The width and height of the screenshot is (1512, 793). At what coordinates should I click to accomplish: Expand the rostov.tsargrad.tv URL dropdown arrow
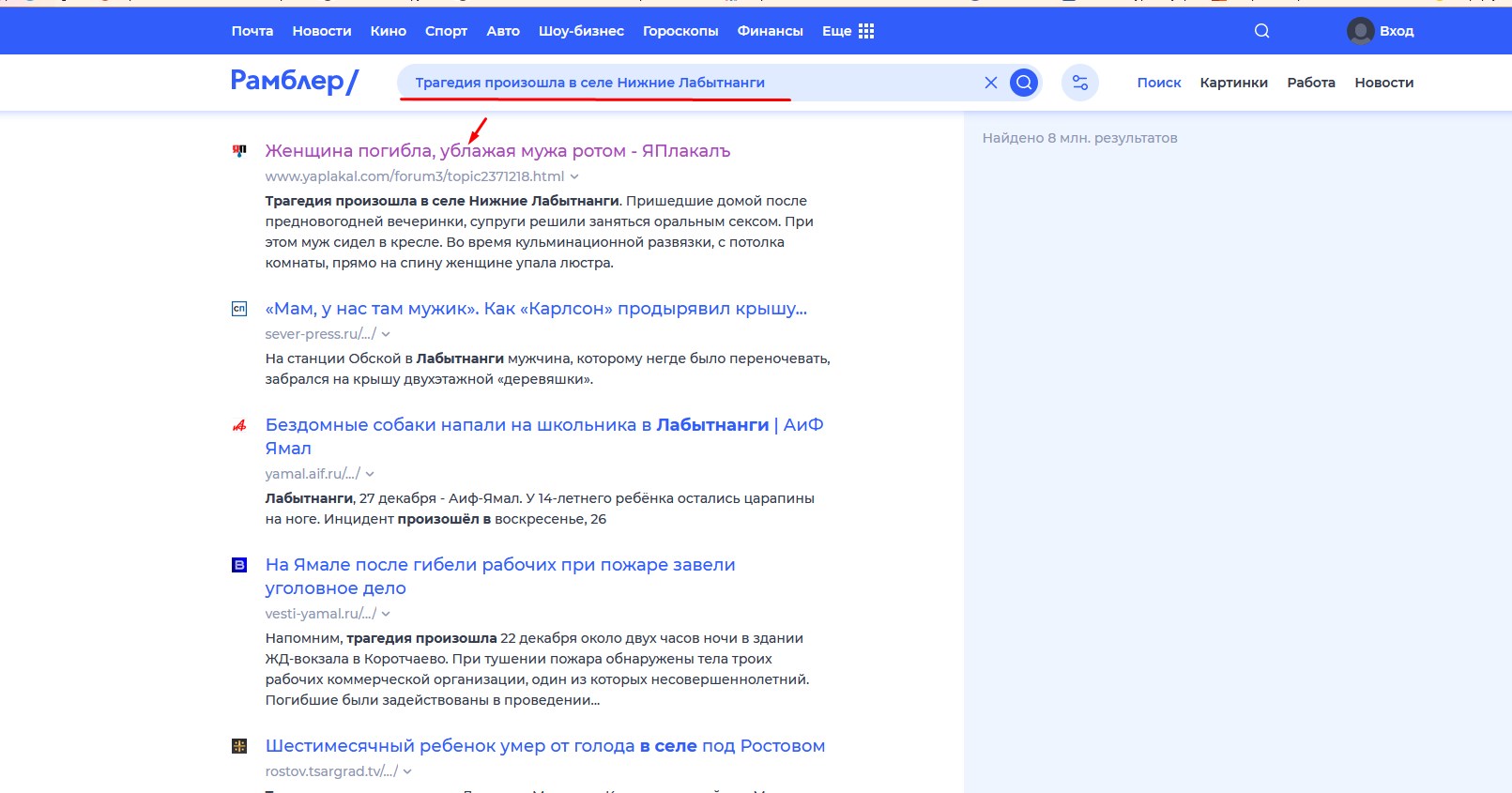click(407, 771)
